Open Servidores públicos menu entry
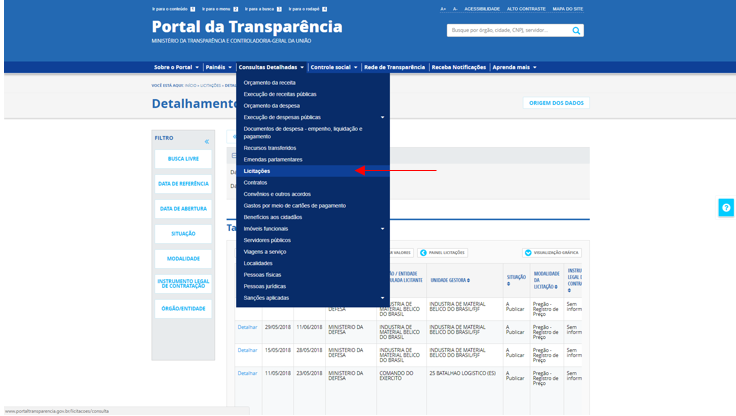Image resolution: width=736 pixels, height=416 pixels. (x=267, y=240)
